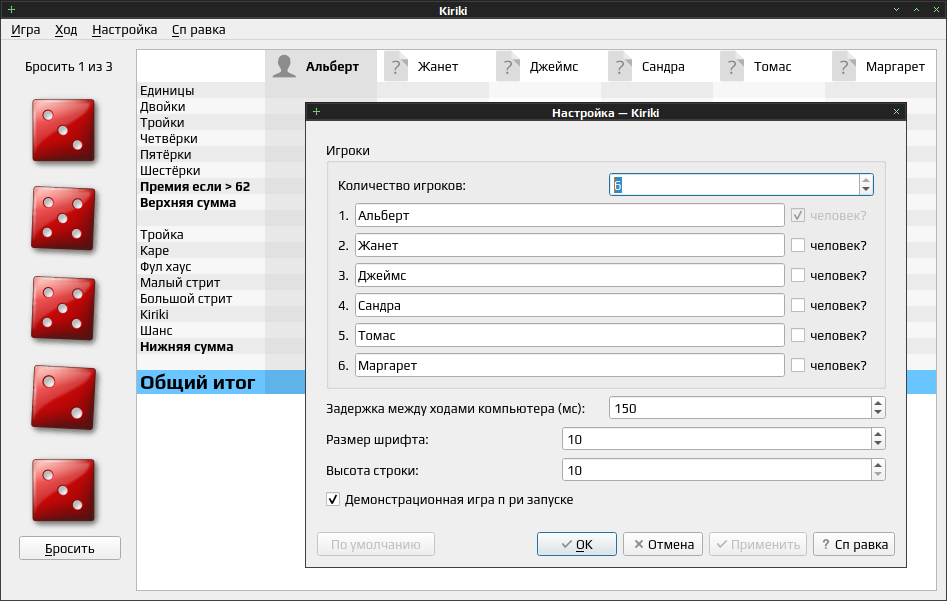Click the question-mark icon beside Томас
This screenshot has height=601, width=947.
pos(732,66)
